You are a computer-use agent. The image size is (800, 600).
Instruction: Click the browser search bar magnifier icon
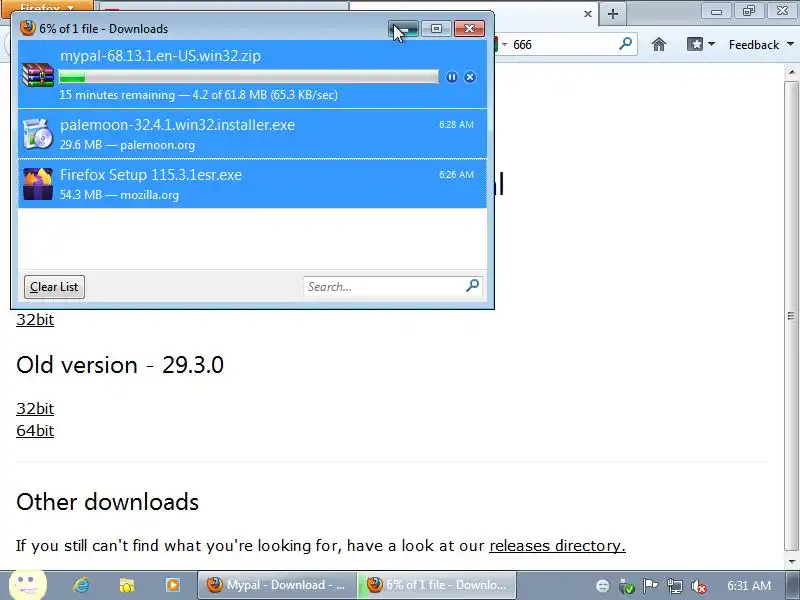tap(625, 44)
